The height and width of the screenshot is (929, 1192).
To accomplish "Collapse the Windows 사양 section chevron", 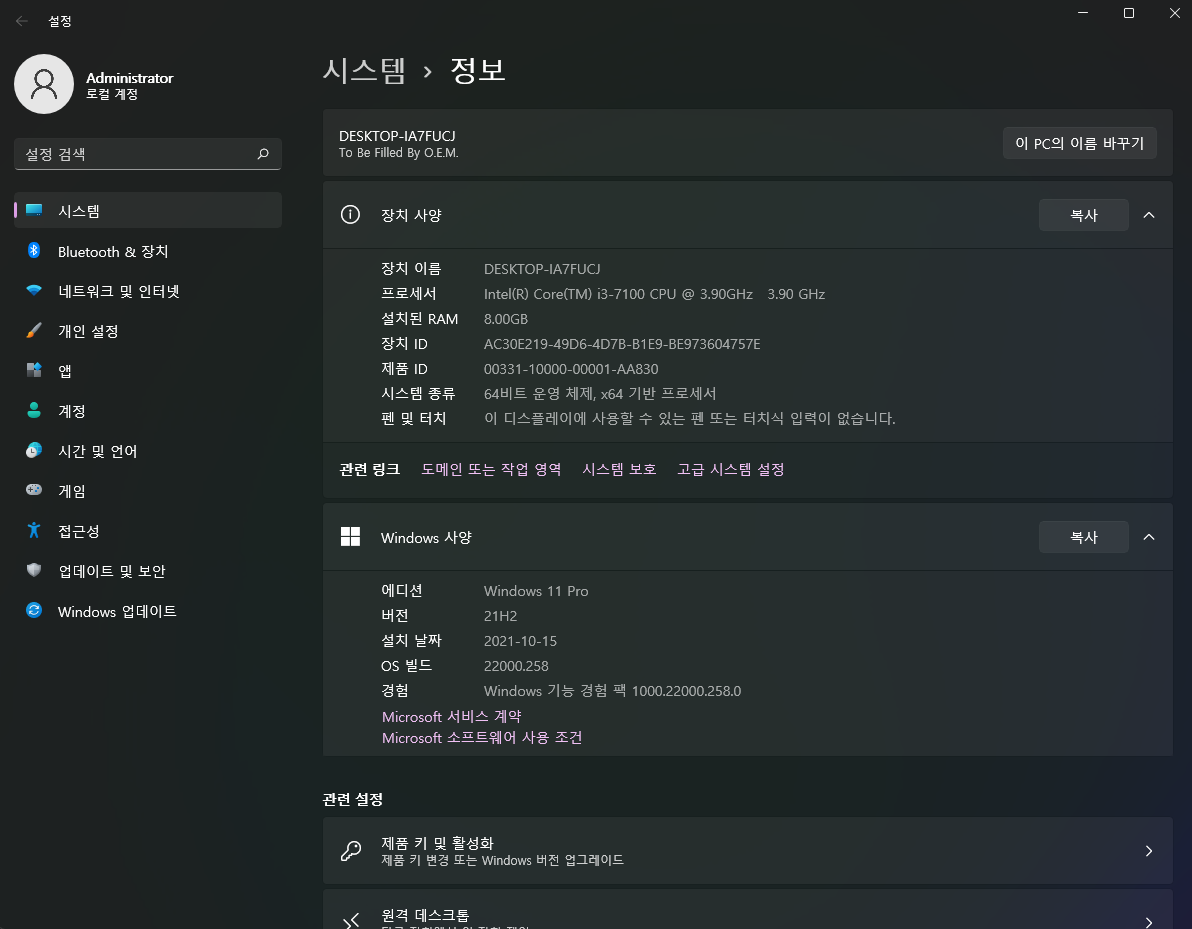I will (x=1149, y=537).
